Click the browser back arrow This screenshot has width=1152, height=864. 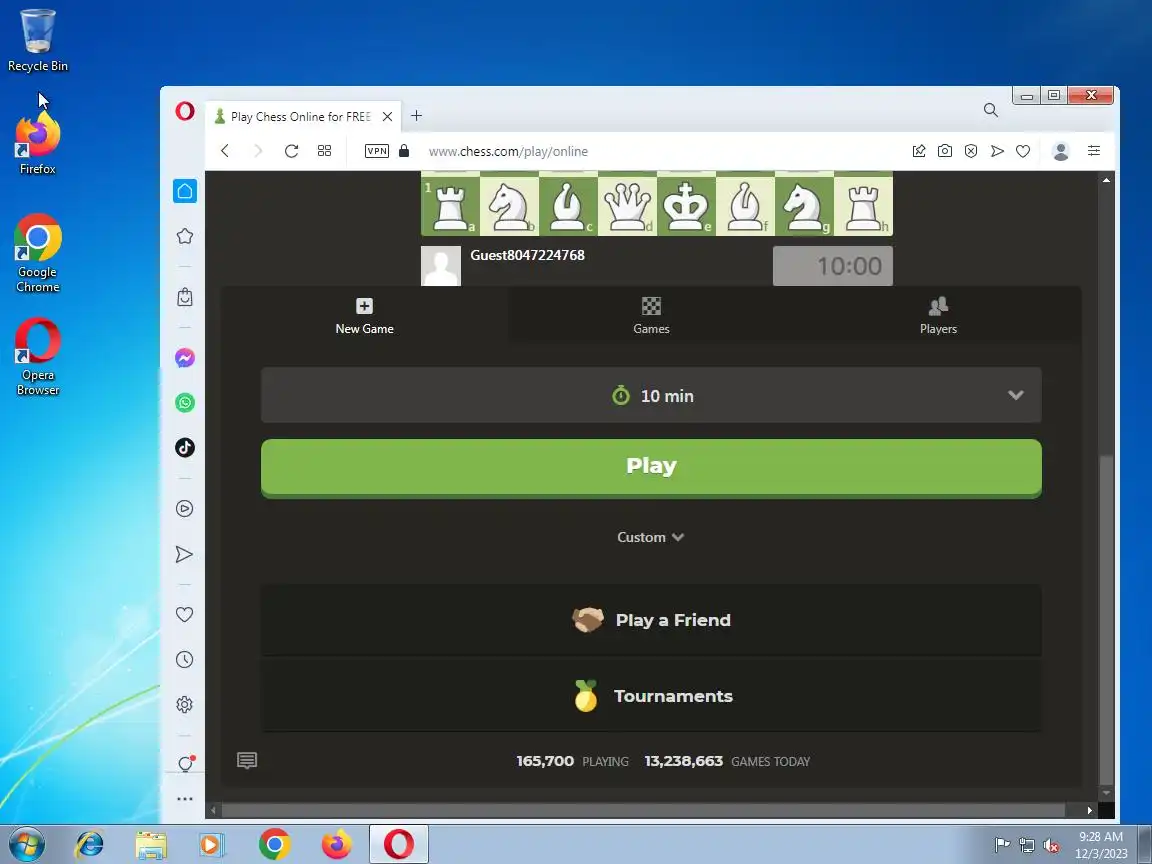coord(226,151)
